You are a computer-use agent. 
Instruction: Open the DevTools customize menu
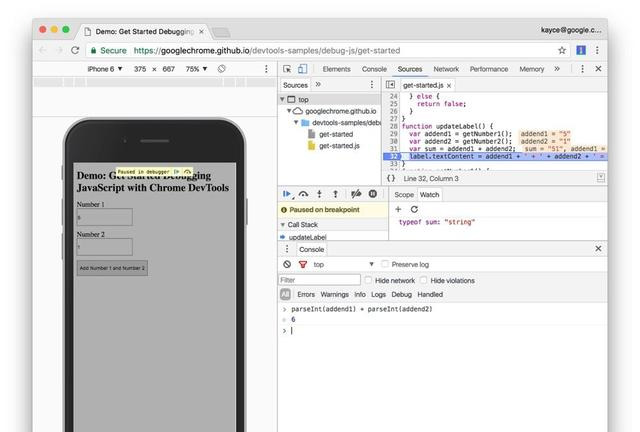(582, 69)
